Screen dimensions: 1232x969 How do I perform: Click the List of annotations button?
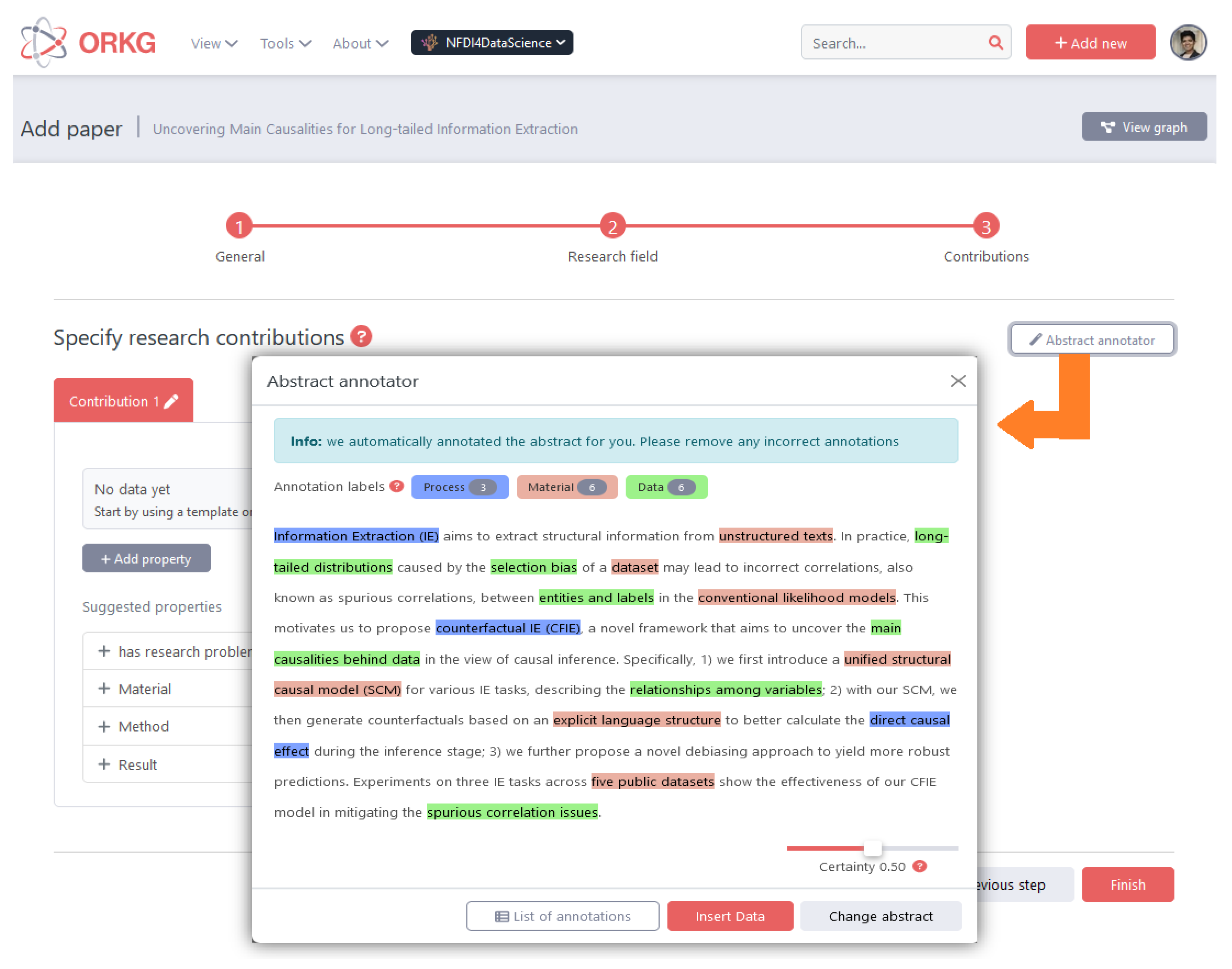coord(562,916)
